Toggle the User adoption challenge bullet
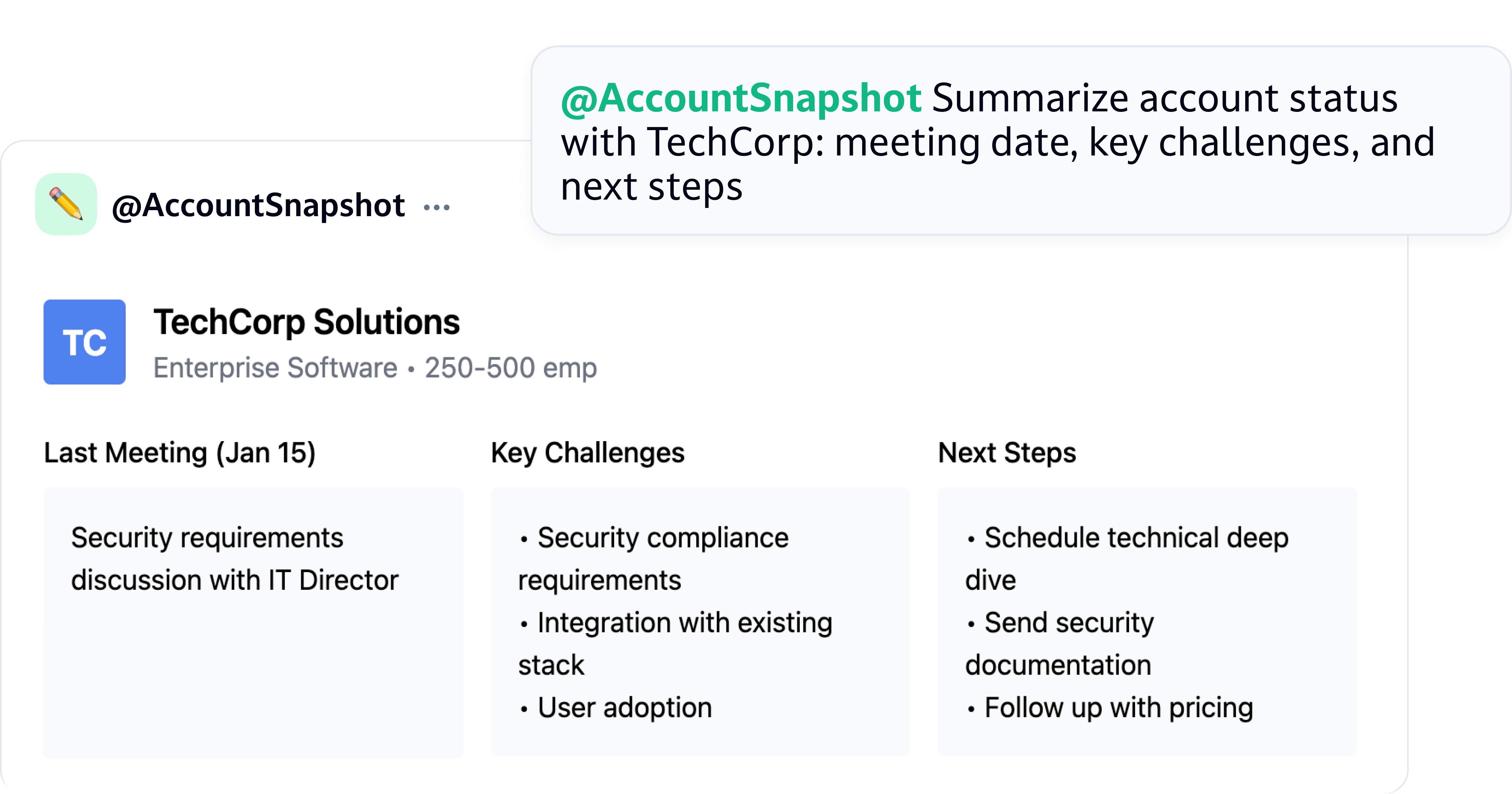 tap(616, 707)
